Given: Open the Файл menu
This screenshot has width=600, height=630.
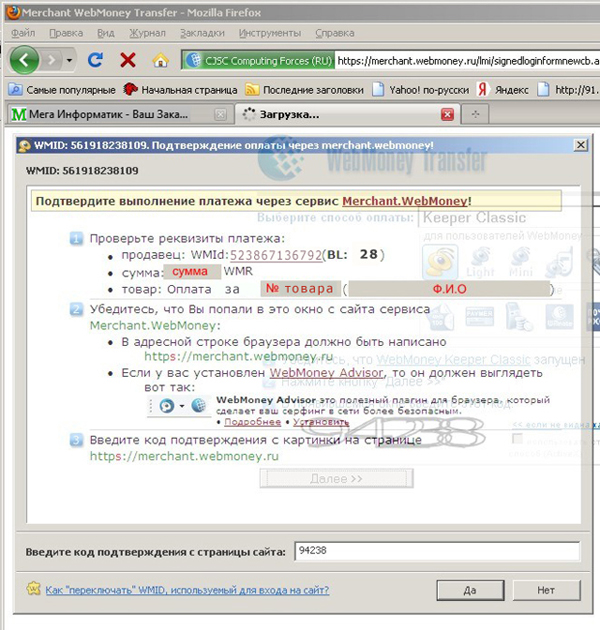Looking at the screenshot, I should click(x=23, y=33).
